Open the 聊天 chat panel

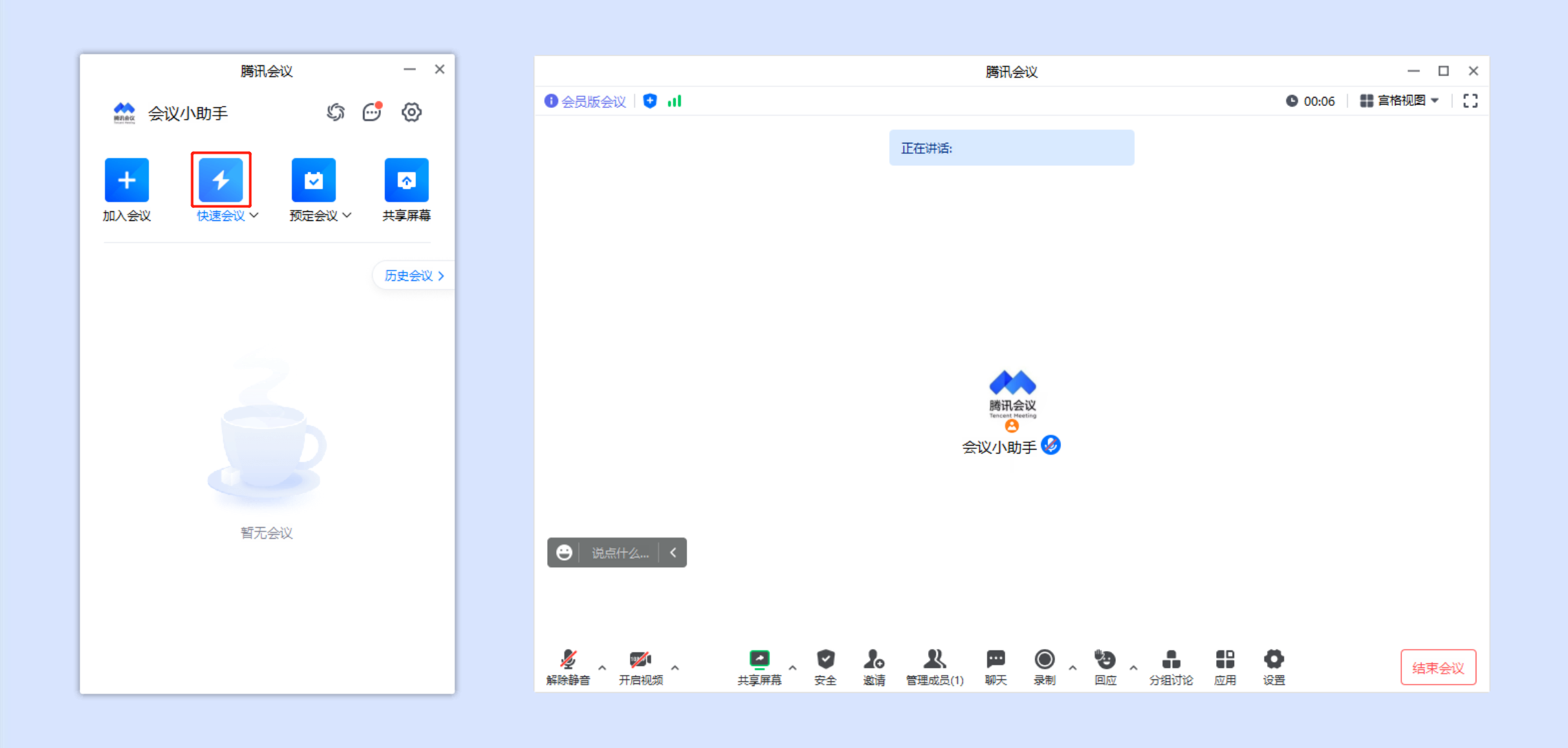pos(996,667)
